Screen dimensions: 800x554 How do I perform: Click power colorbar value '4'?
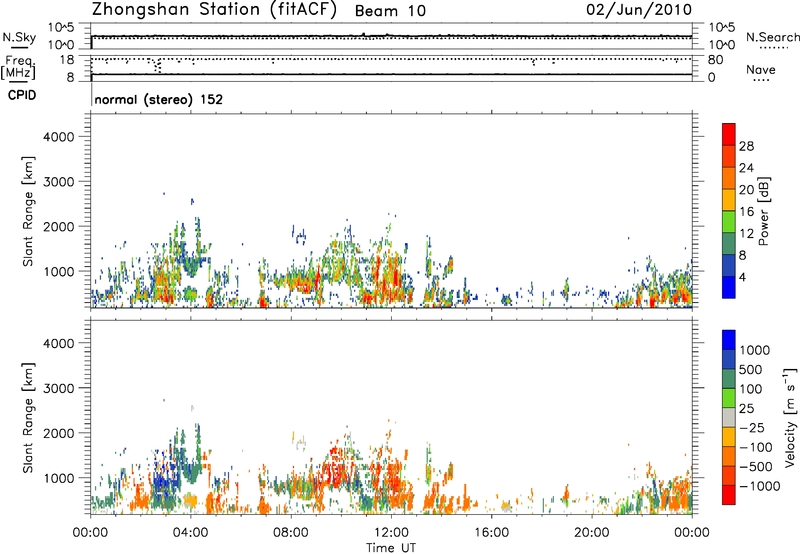pyautogui.click(x=742, y=277)
